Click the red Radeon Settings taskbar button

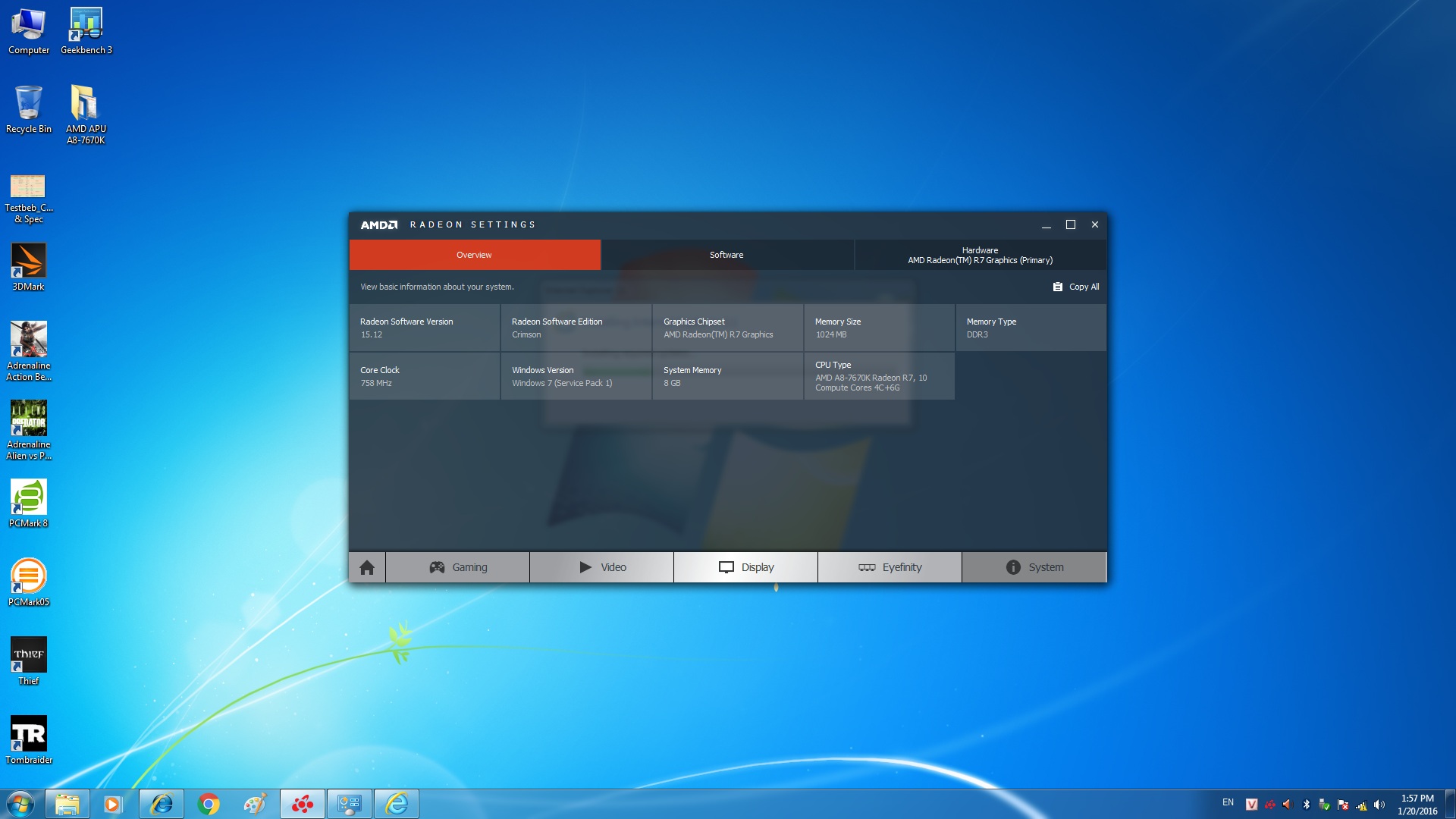[303, 804]
